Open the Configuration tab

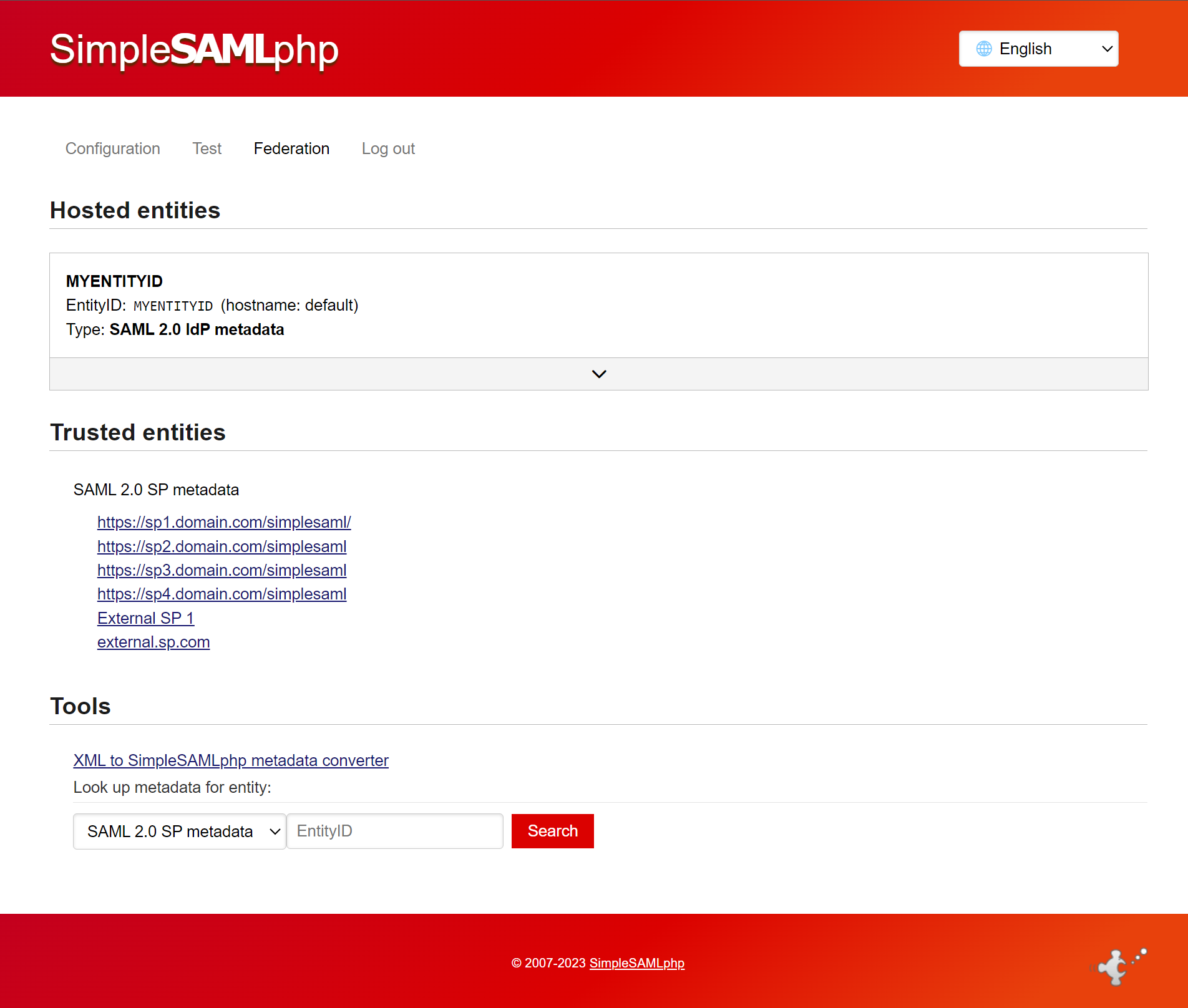(113, 148)
